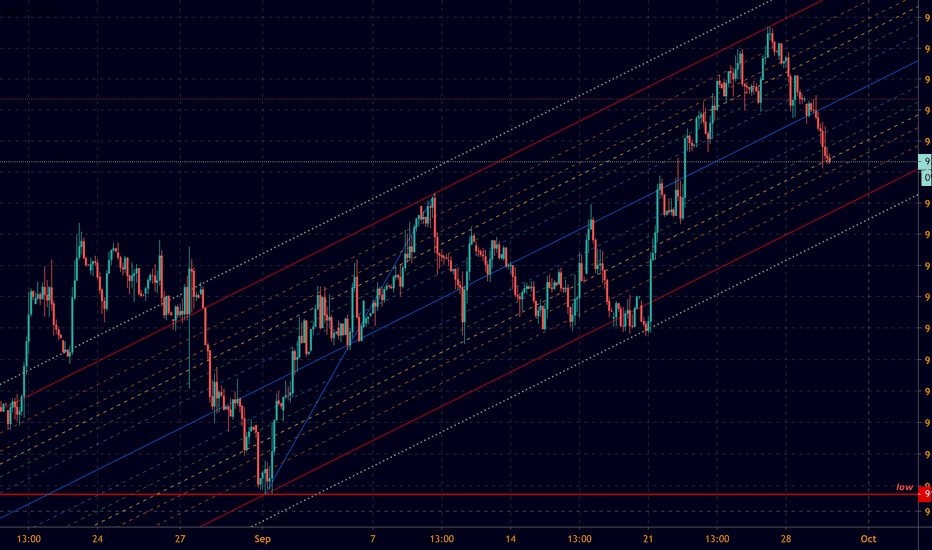Click the '14' date label on time axis
Viewport: 932px width, 550px height.
pos(511,539)
